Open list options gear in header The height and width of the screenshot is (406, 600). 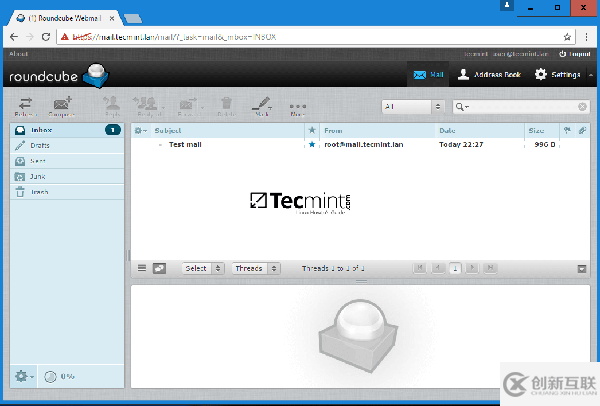tap(140, 130)
